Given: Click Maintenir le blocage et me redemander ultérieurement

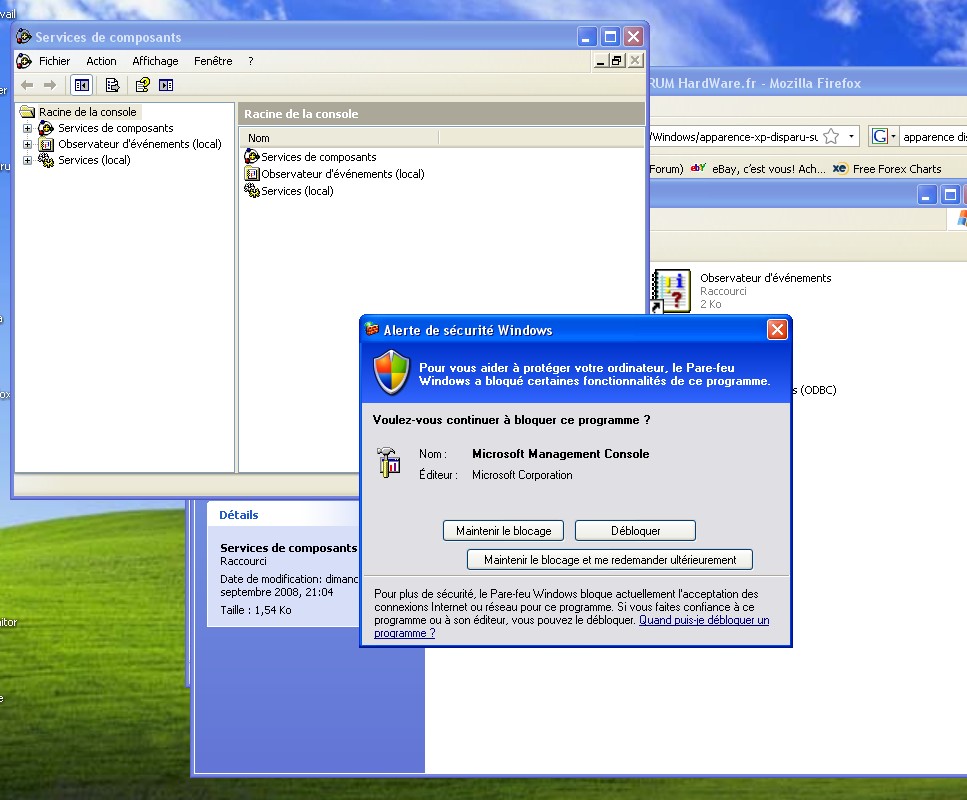Looking at the screenshot, I should 610,559.
